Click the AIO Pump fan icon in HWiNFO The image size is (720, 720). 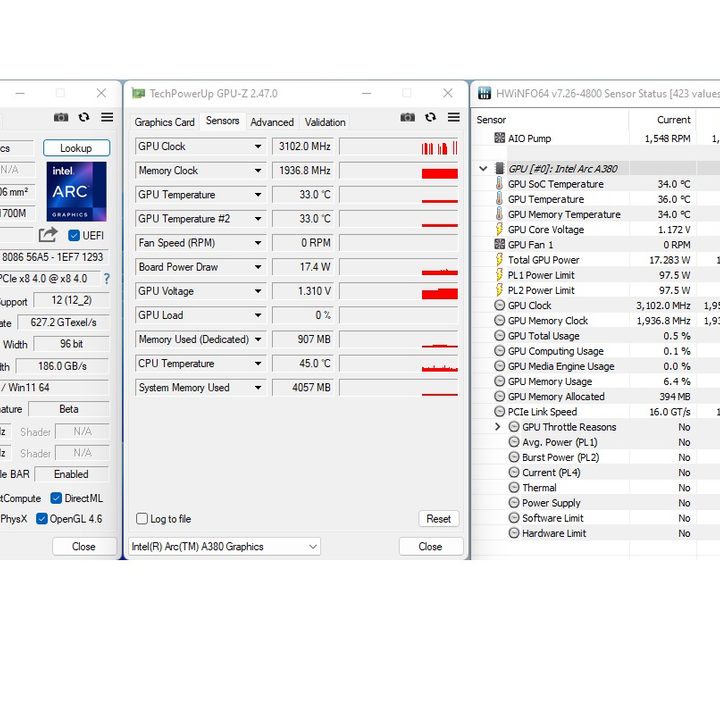(x=499, y=138)
